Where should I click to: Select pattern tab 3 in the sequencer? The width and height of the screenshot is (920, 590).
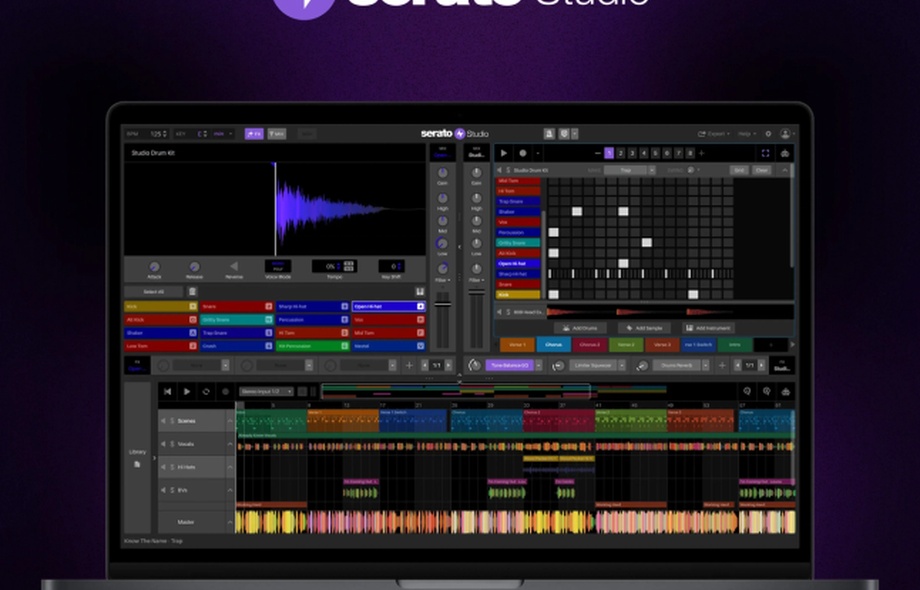point(631,152)
